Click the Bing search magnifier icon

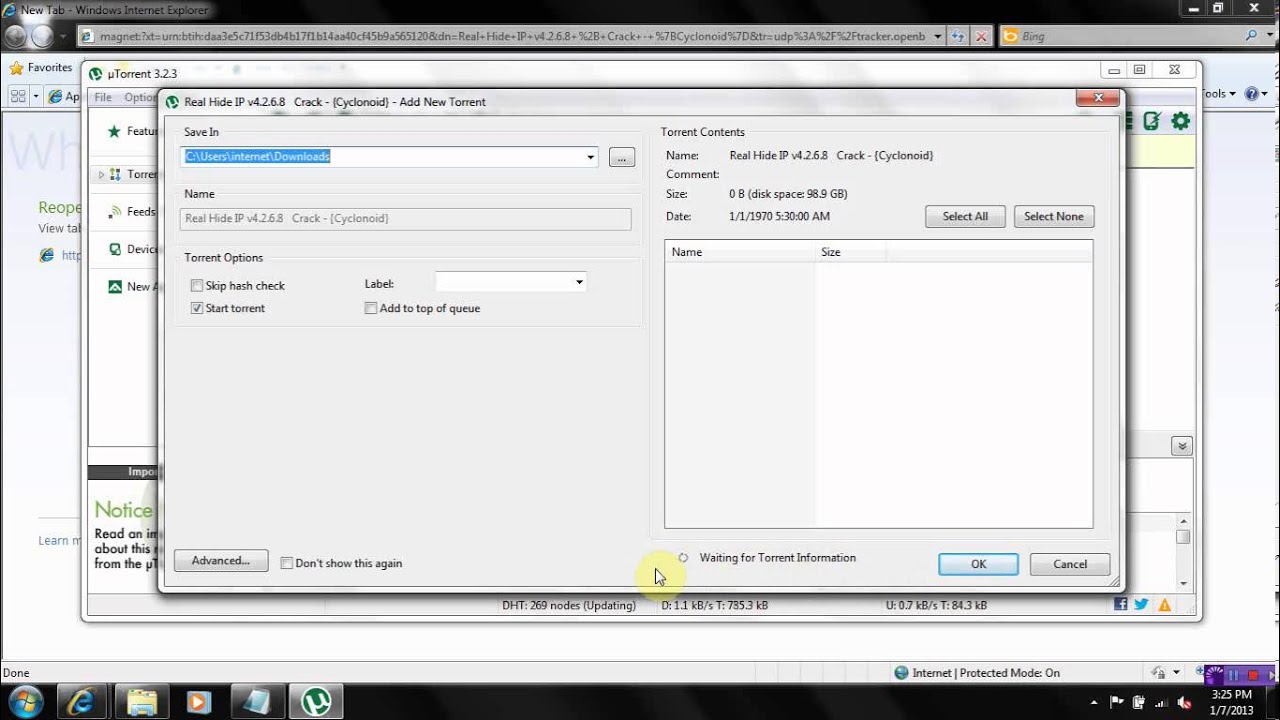tap(1252, 36)
